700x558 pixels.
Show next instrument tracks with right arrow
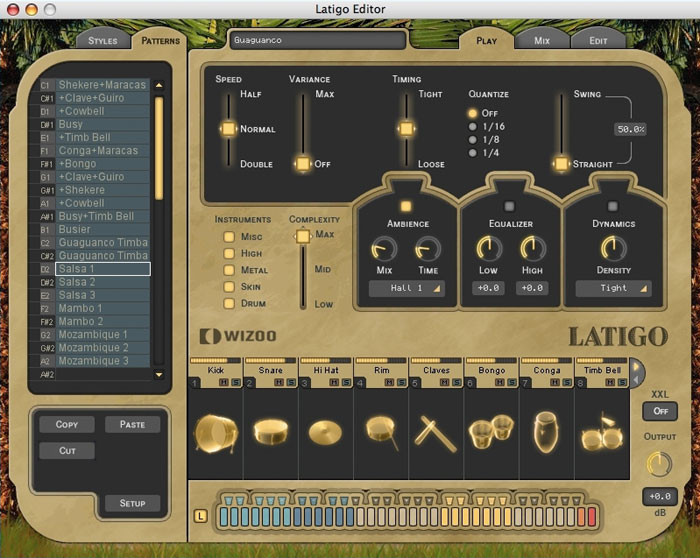[x=637, y=367]
